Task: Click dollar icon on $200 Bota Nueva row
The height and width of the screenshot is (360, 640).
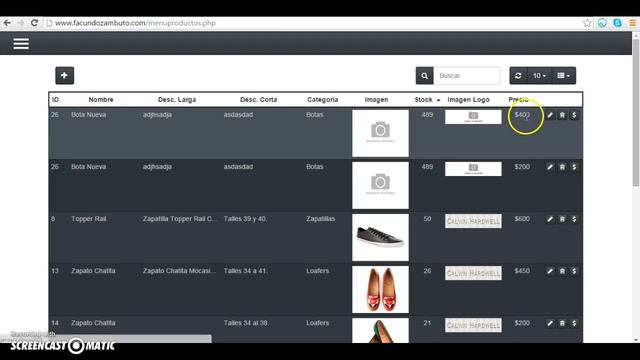Action: click(574, 167)
